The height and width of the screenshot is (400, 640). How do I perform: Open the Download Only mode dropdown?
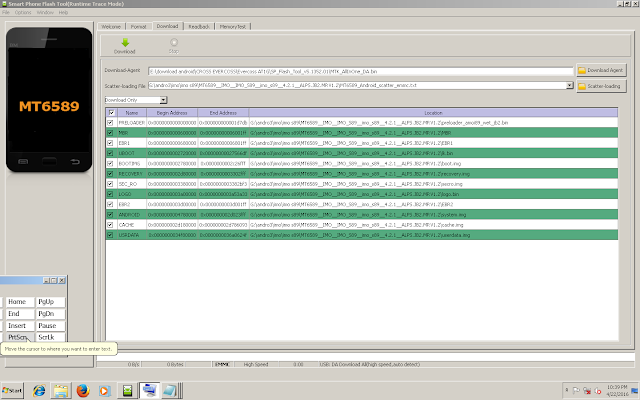[x=163, y=100]
